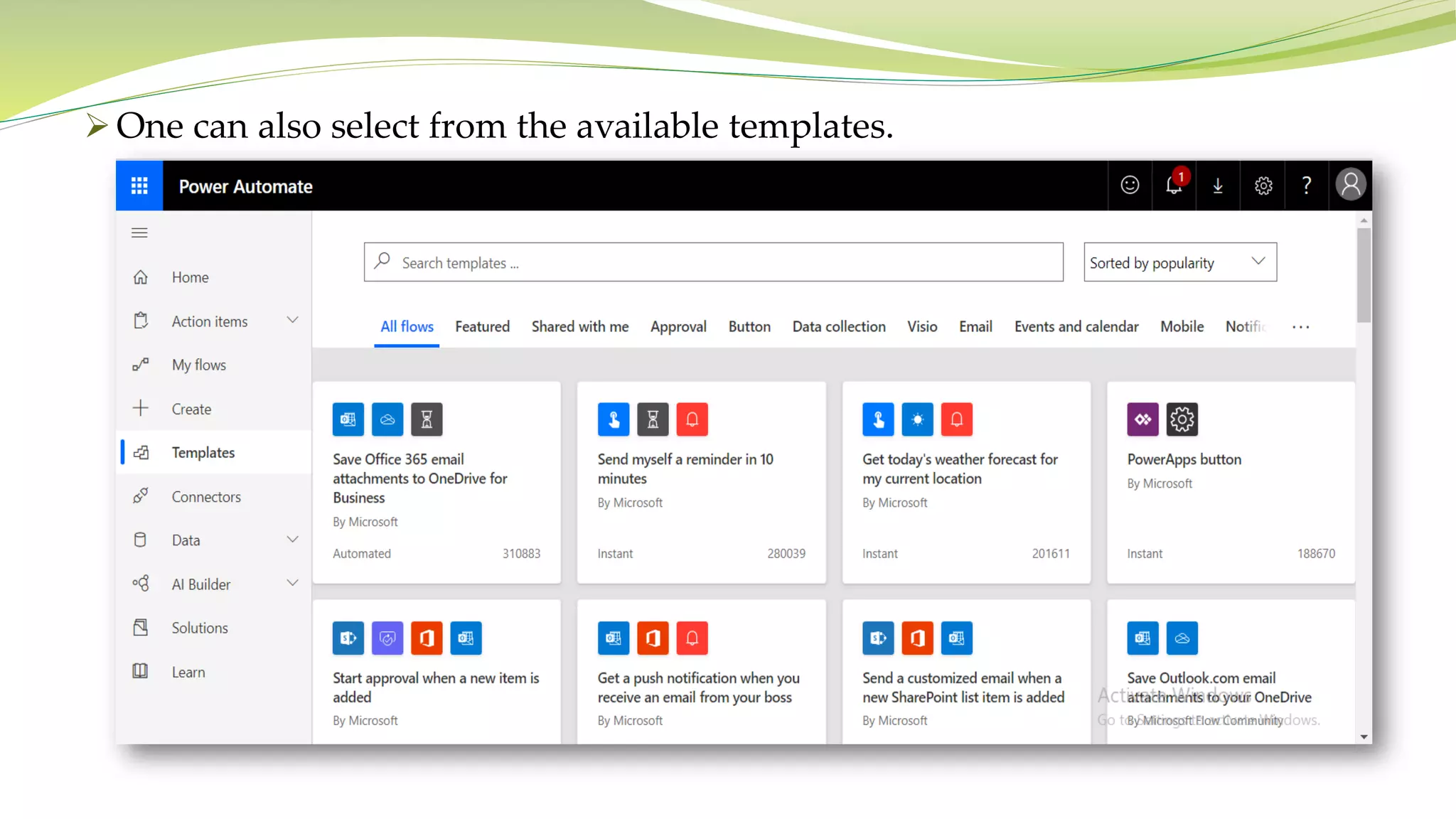This screenshot has height=819, width=1456.
Task: Open the app launcher waffle icon
Action: coord(139,186)
